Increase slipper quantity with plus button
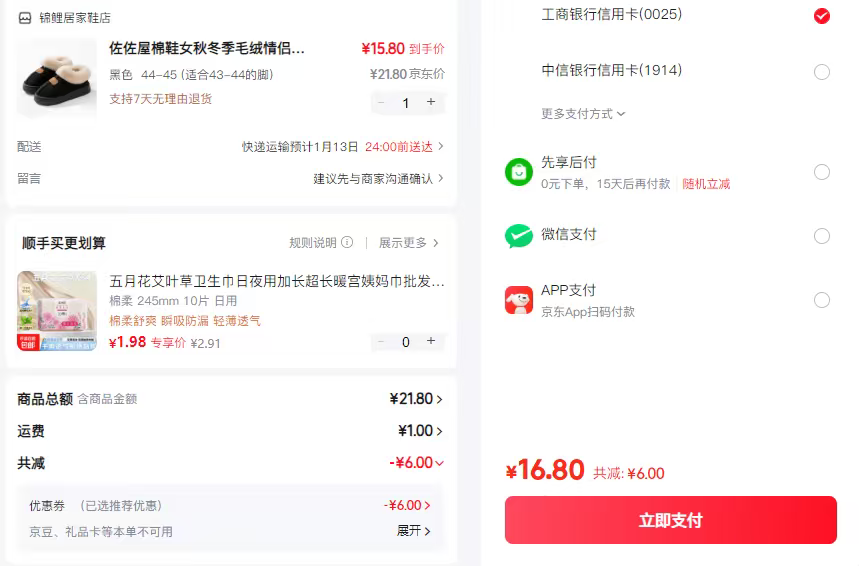Image resolution: width=859 pixels, height=566 pixels. point(431,102)
